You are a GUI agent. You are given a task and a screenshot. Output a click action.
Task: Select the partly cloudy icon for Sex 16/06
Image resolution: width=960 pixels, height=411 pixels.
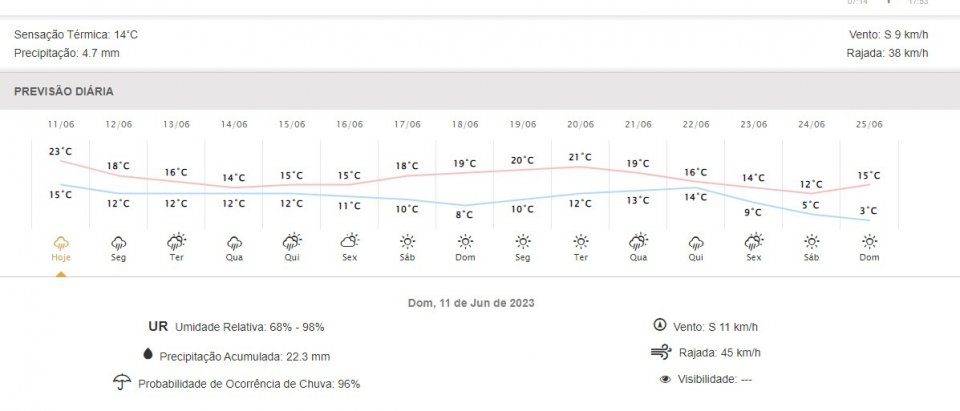350,241
